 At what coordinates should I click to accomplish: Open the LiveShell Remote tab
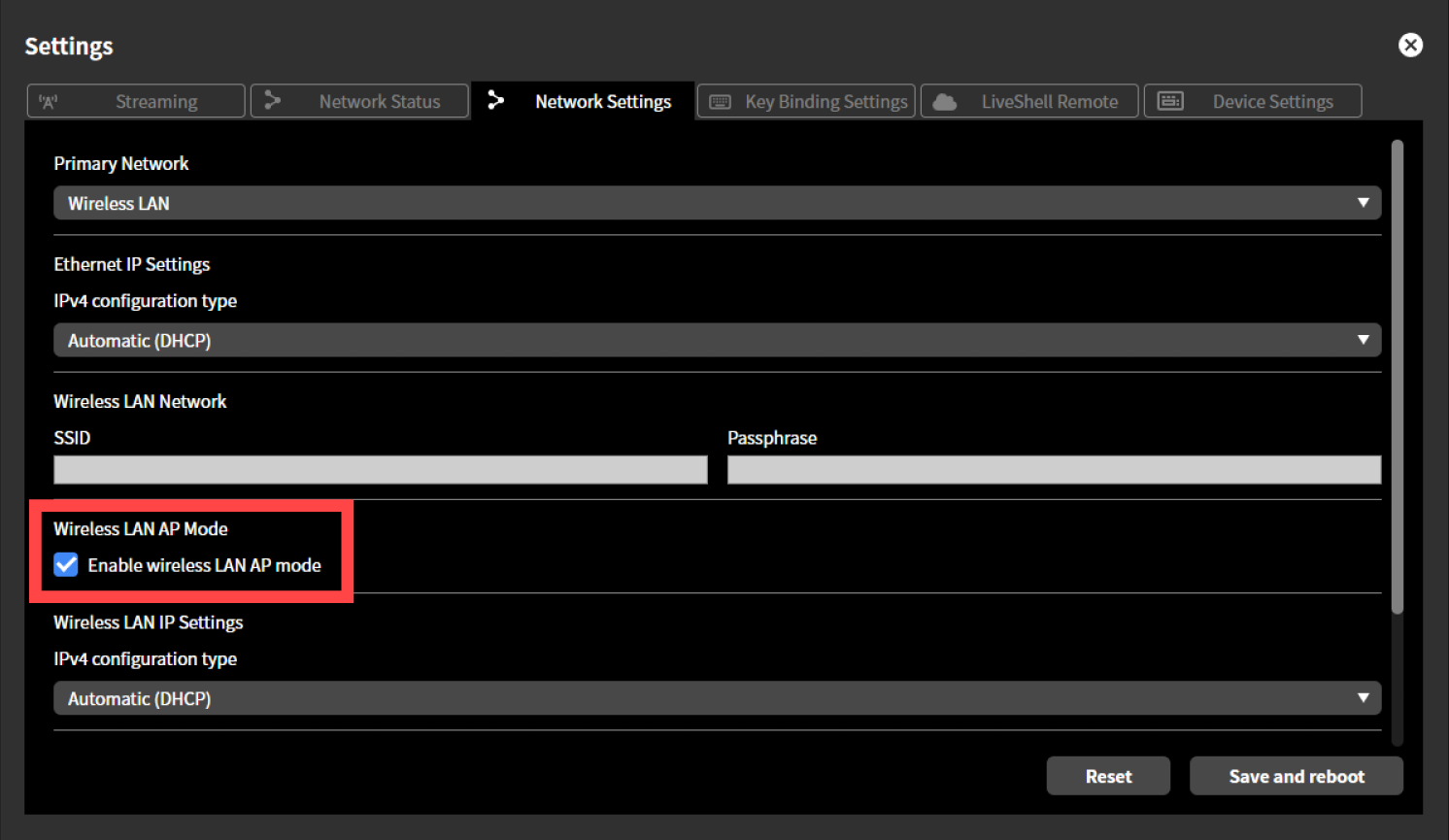(x=1028, y=101)
